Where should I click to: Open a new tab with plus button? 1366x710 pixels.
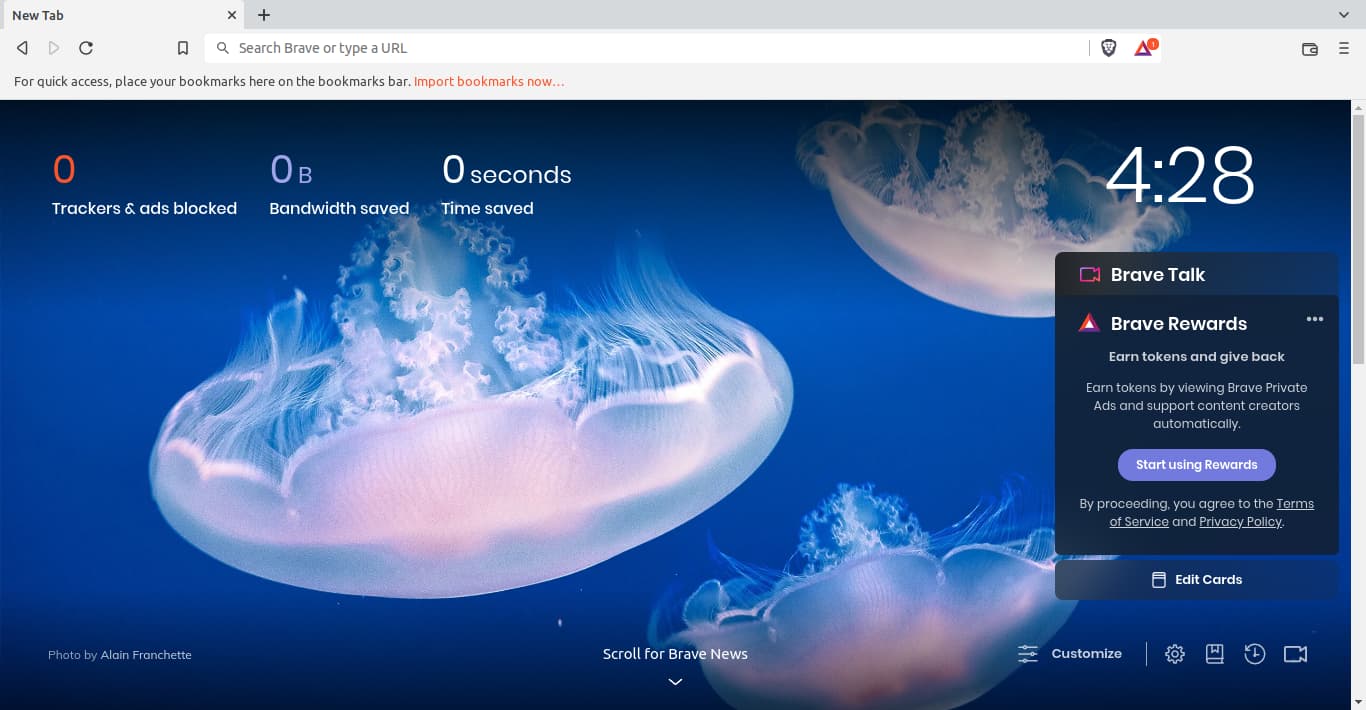264,15
